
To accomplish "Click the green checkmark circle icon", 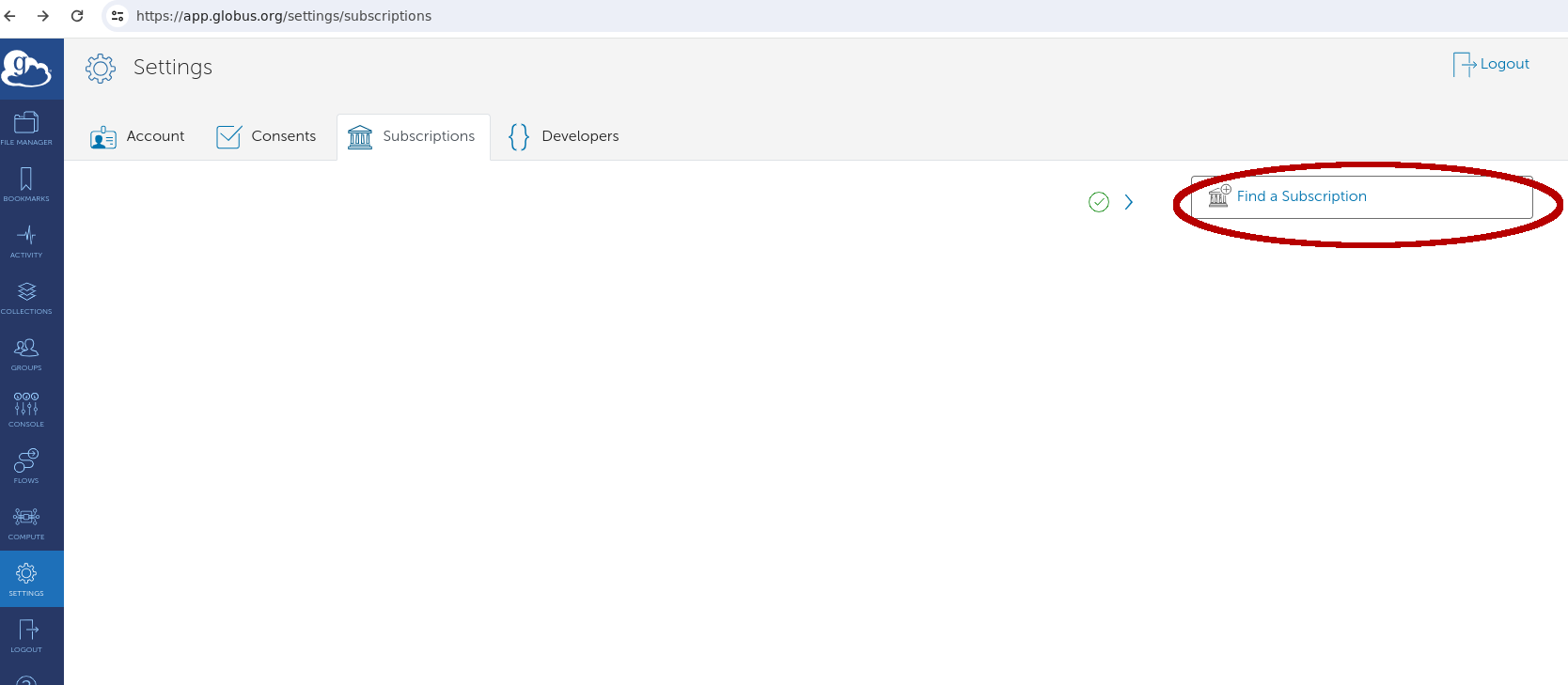I will click(x=1099, y=202).
